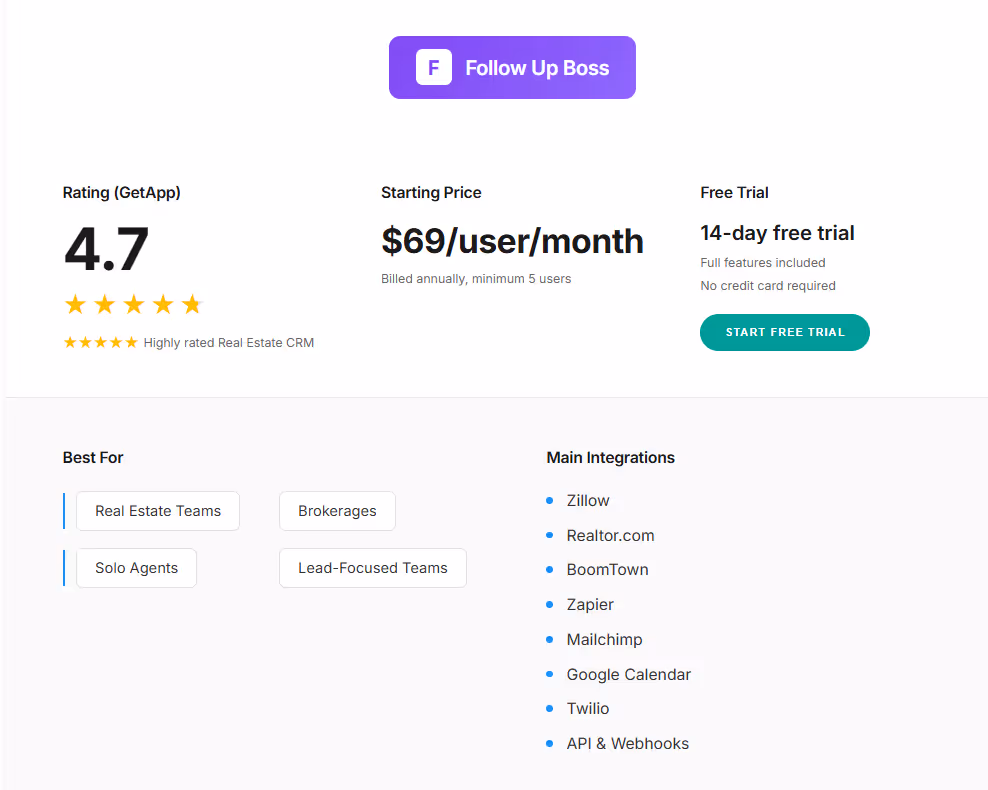Click the '14-day free trial' heading

[777, 233]
